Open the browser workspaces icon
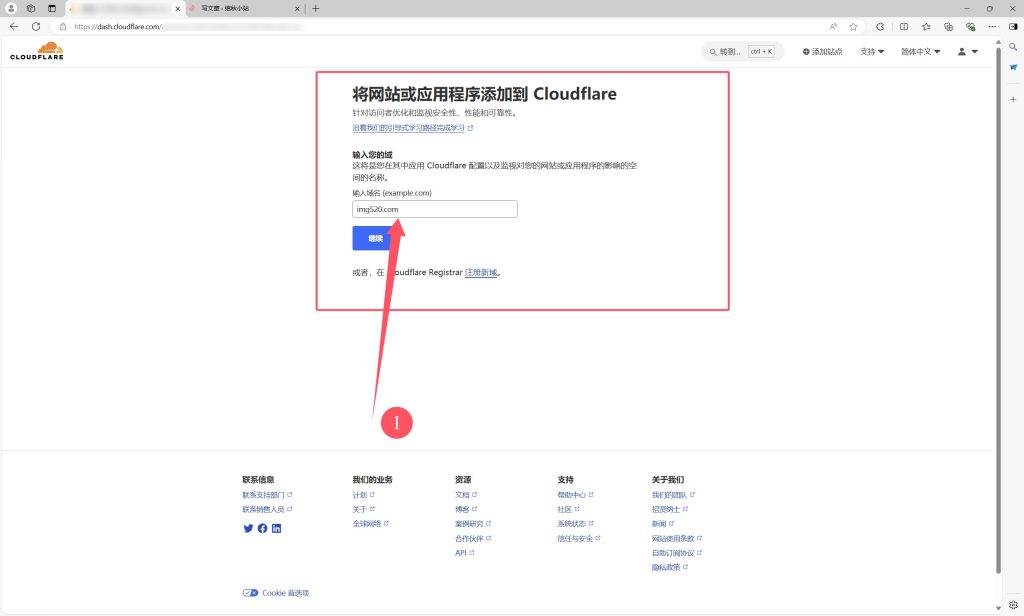 click(x=31, y=8)
